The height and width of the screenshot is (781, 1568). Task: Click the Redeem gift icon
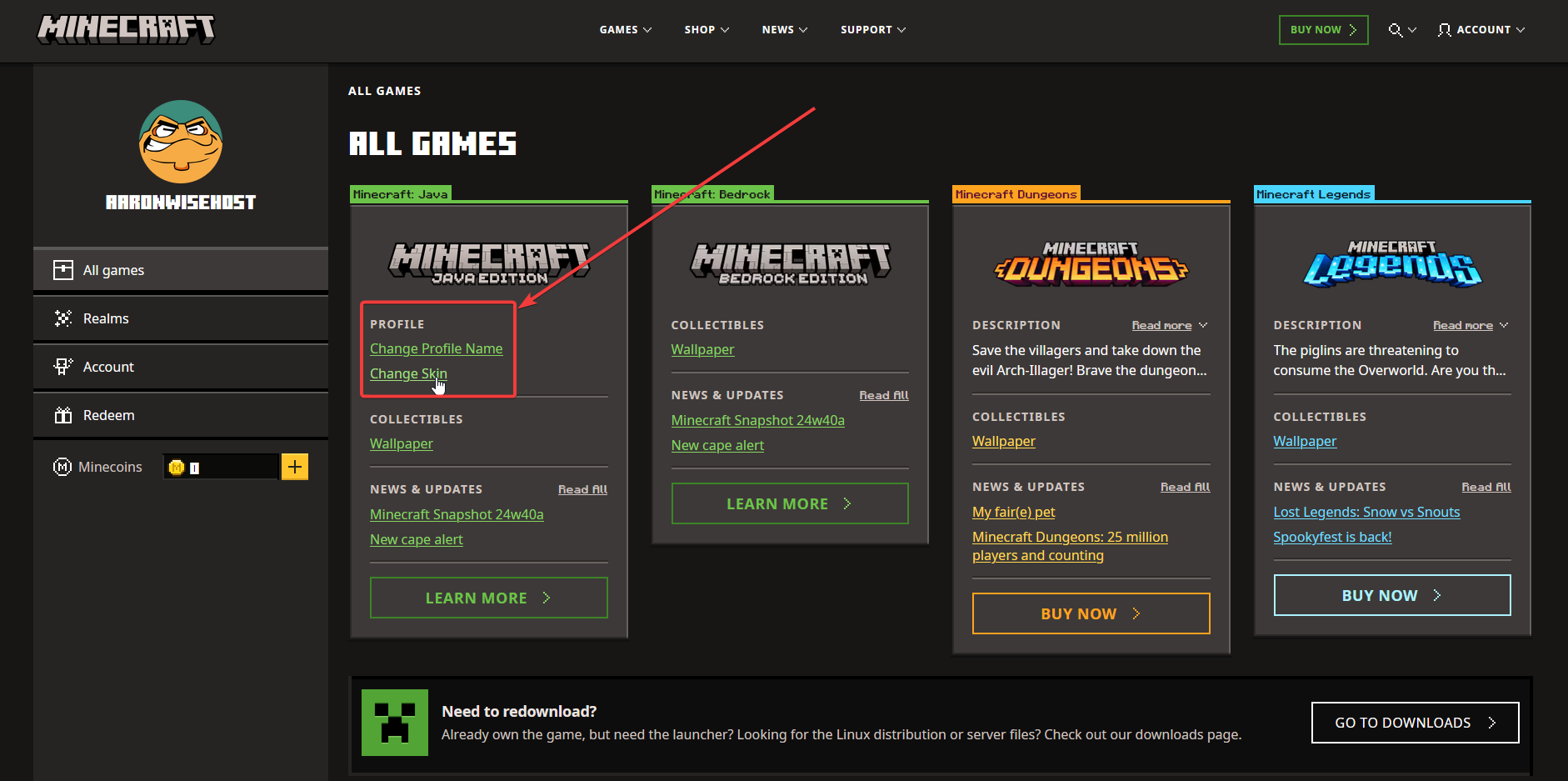(63, 415)
